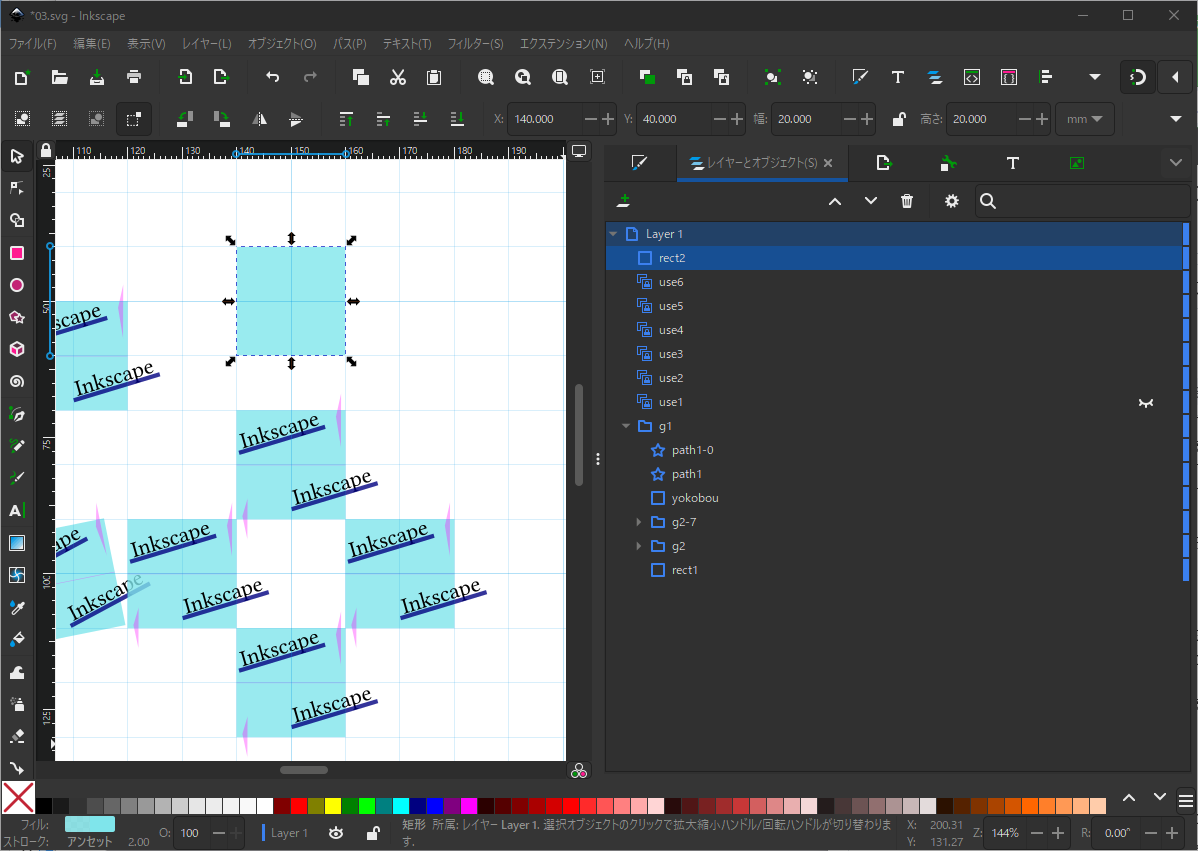Open the mm units dropdown
Viewport: 1198px width, 851px height.
(x=1084, y=119)
